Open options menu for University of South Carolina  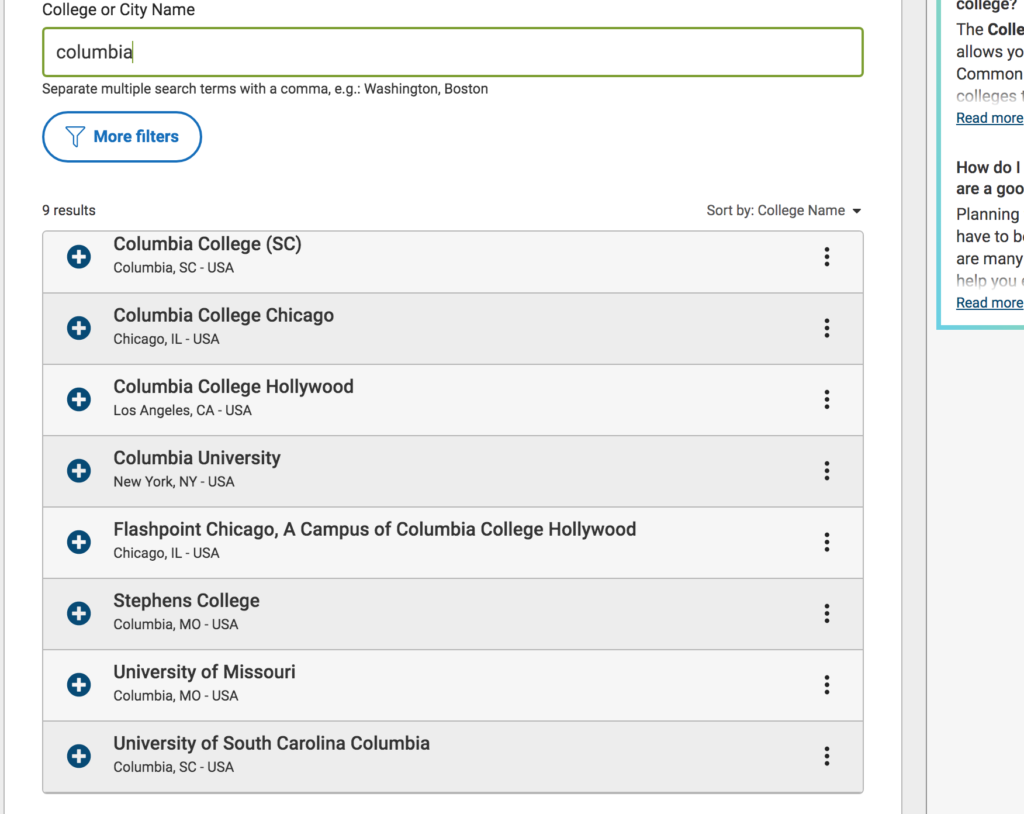(x=827, y=756)
